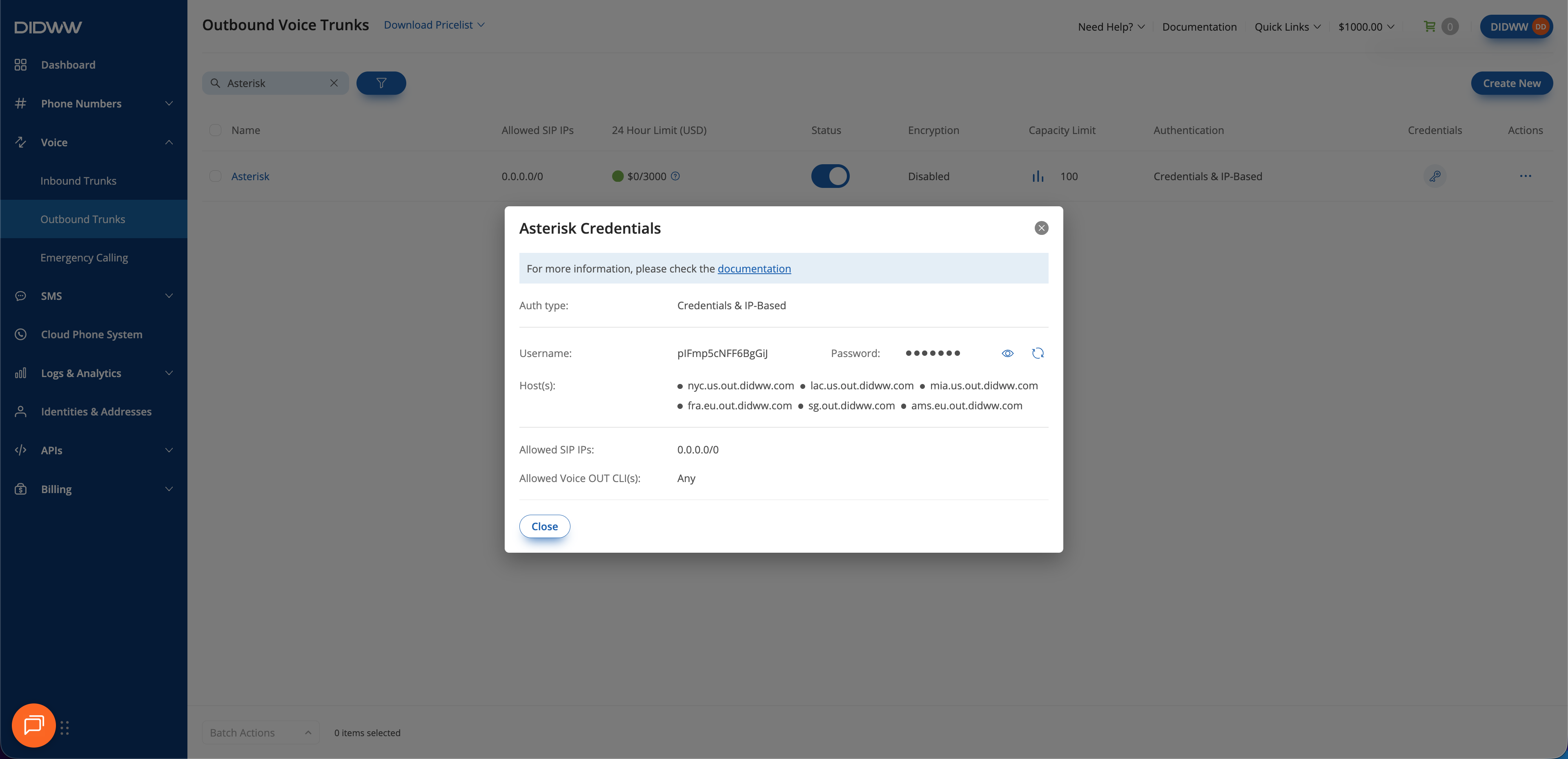Open the Dashboard menu item
The image size is (1568, 759).
coord(68,65)
